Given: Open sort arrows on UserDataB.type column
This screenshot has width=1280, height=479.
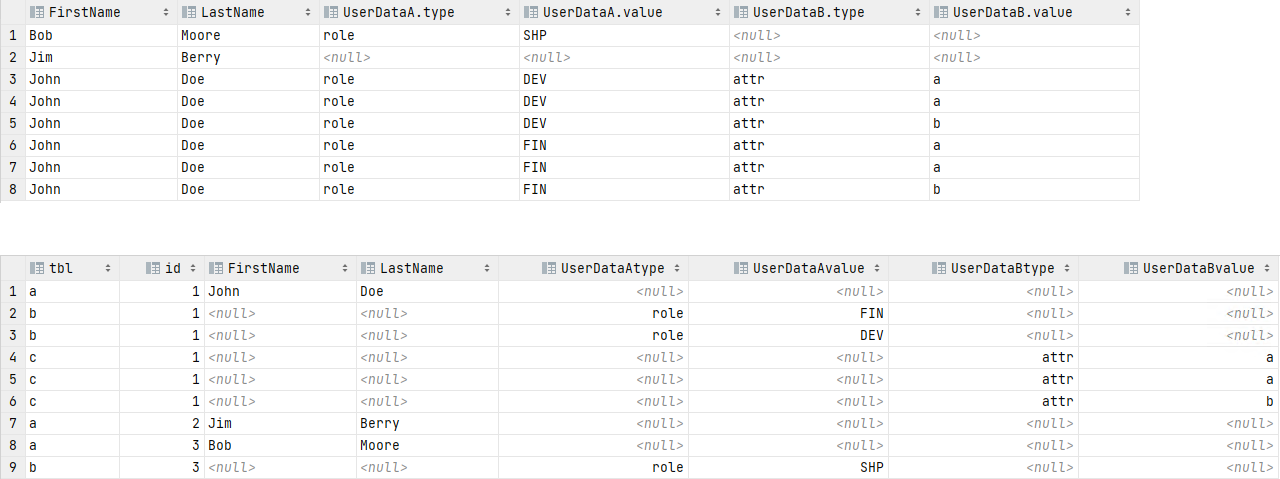Looking at the screenshot, I should 918,12.
